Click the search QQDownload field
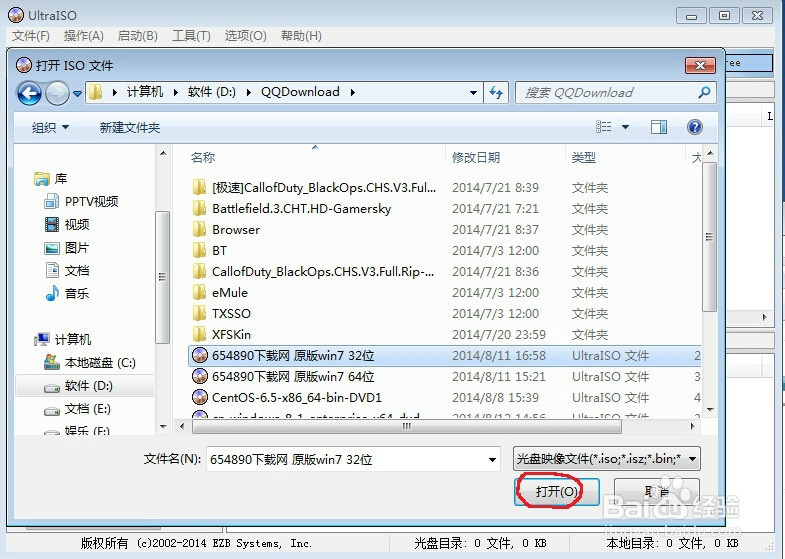 pos(615,93)
